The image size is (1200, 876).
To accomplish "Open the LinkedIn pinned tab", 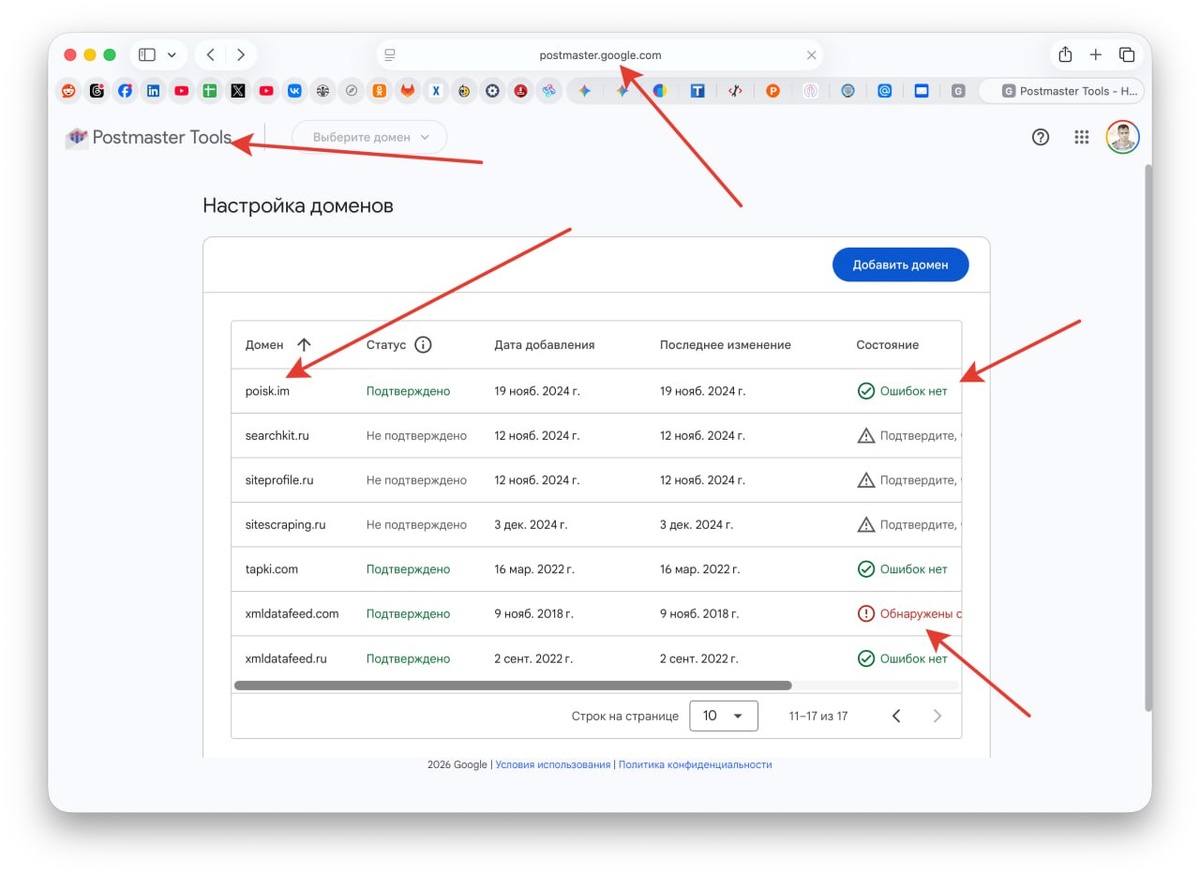I will (x=153, y=90).
